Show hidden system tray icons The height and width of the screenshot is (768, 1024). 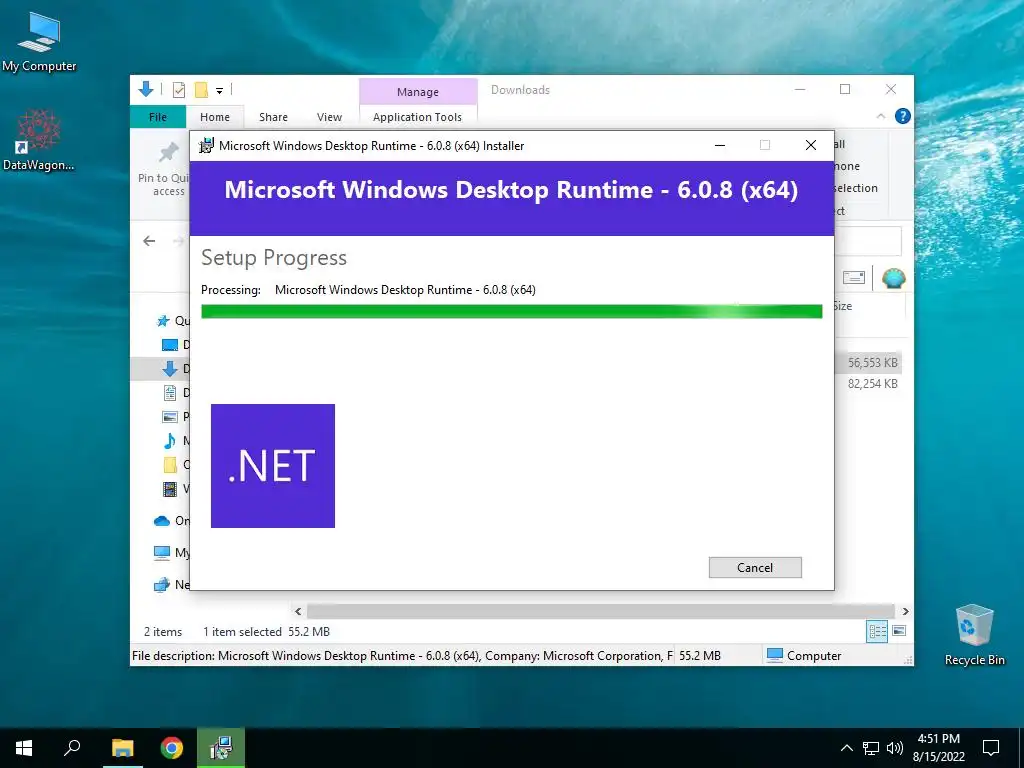tap(846, 748)
